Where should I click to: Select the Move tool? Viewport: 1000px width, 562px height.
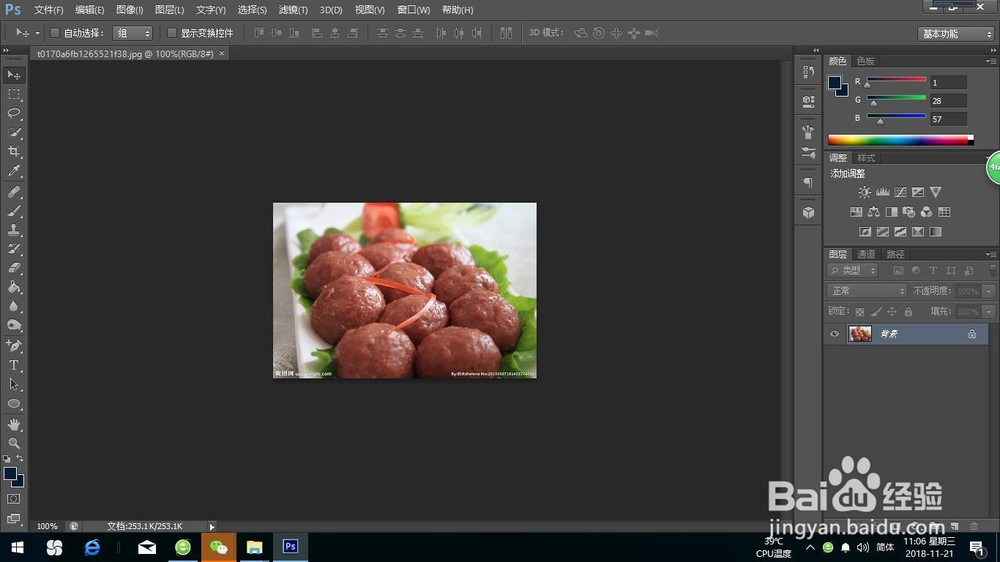(13, 75)
